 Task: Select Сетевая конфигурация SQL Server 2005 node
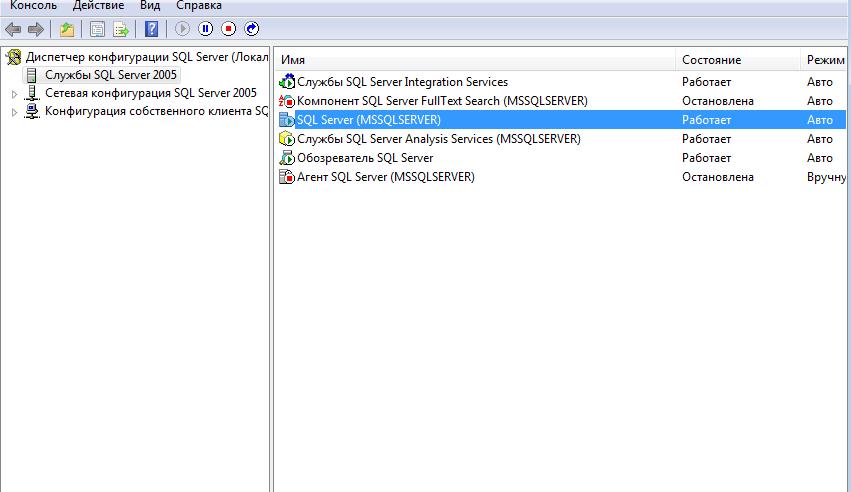[x=151, y=93]
